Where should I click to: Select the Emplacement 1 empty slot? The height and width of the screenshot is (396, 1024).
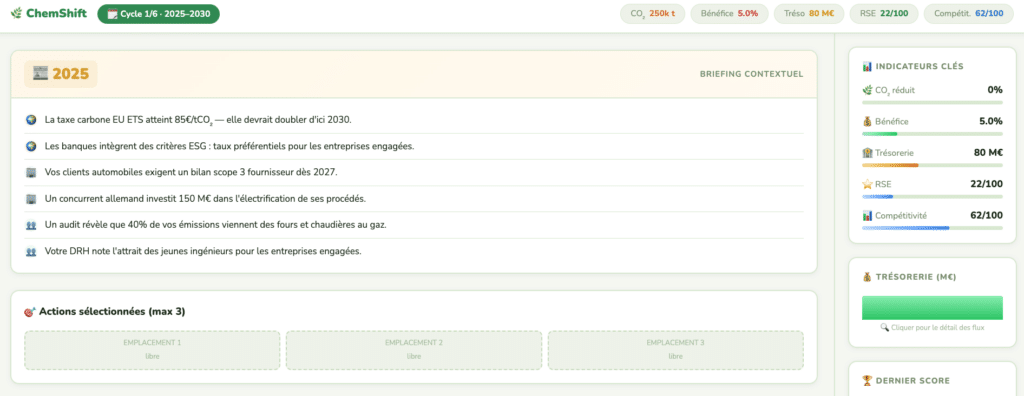point(152,350)
